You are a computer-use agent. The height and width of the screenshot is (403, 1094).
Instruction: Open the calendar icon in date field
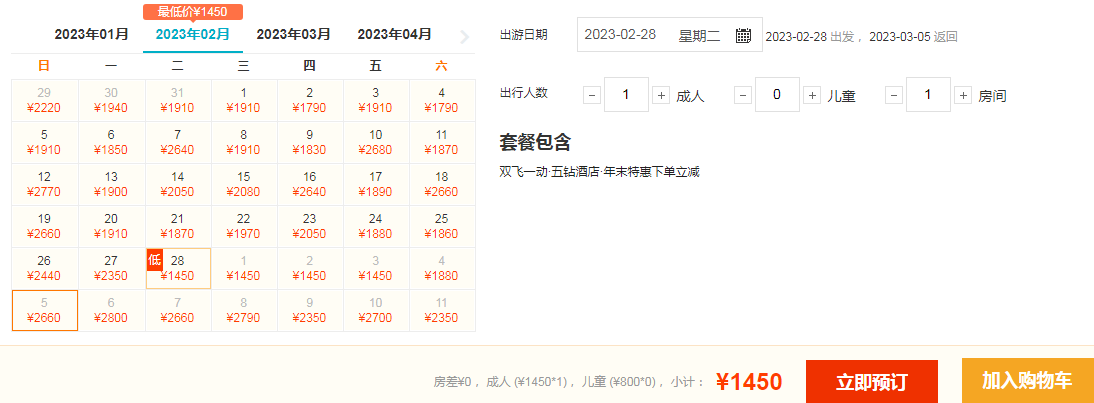point(743,35)
